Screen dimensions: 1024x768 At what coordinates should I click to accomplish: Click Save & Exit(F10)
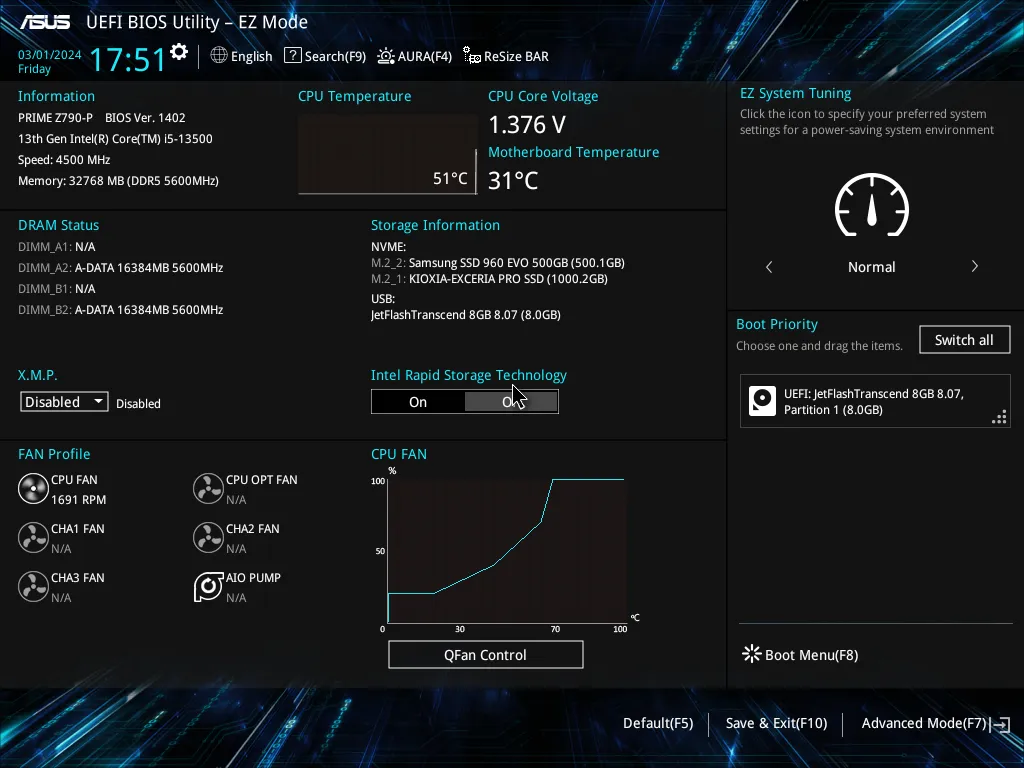pos(776,723)
